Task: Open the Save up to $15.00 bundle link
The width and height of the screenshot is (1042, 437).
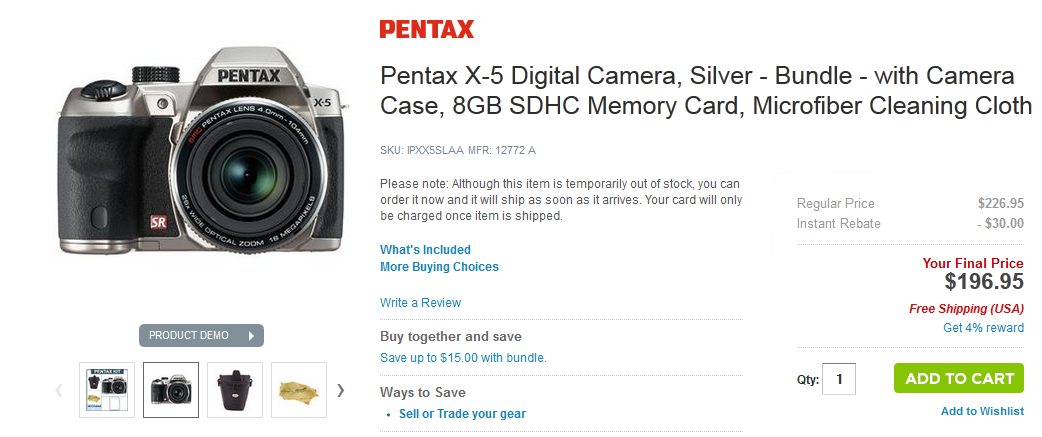Action: click(463, 357)
